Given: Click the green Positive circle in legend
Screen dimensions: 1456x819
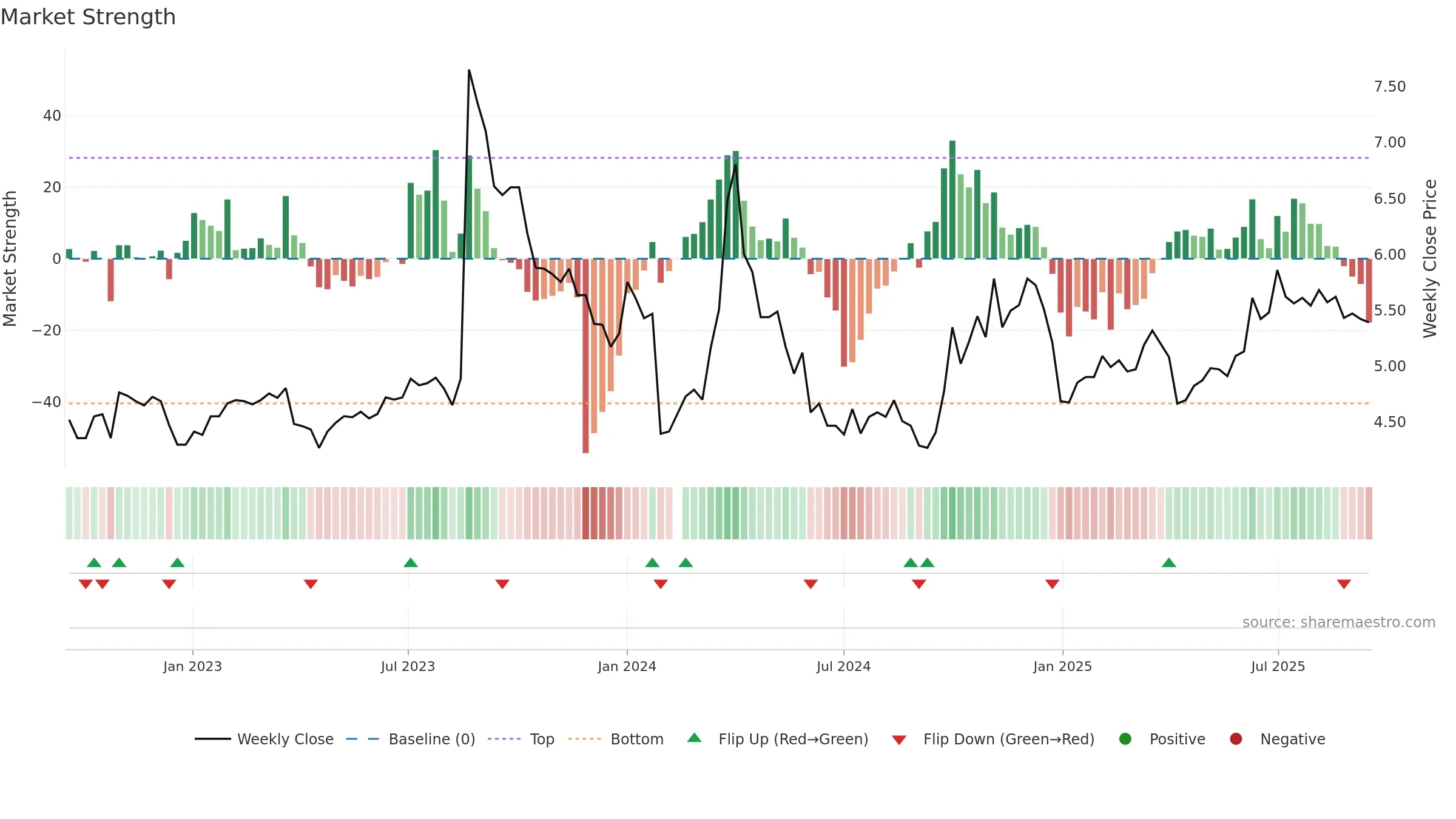Looking at the screenshot, I should point(1125,739).
